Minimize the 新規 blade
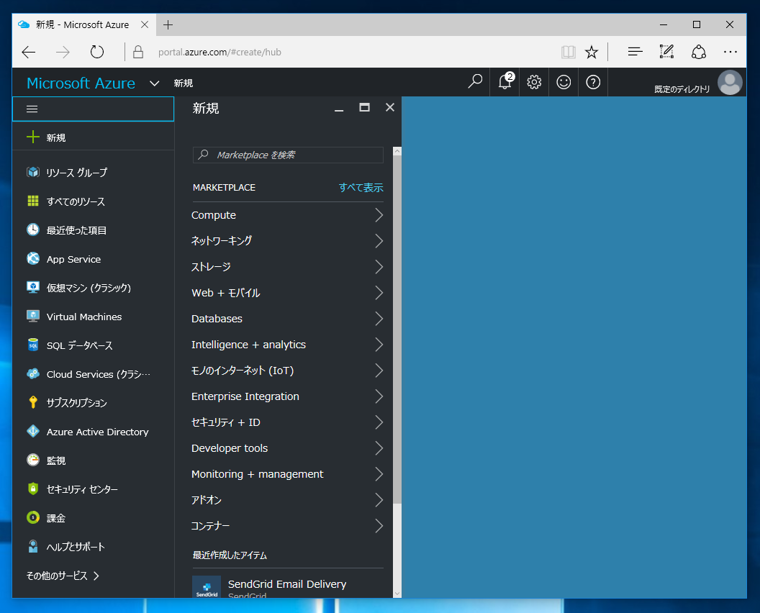This screenshot has width=760, height=613. point(339,110)
